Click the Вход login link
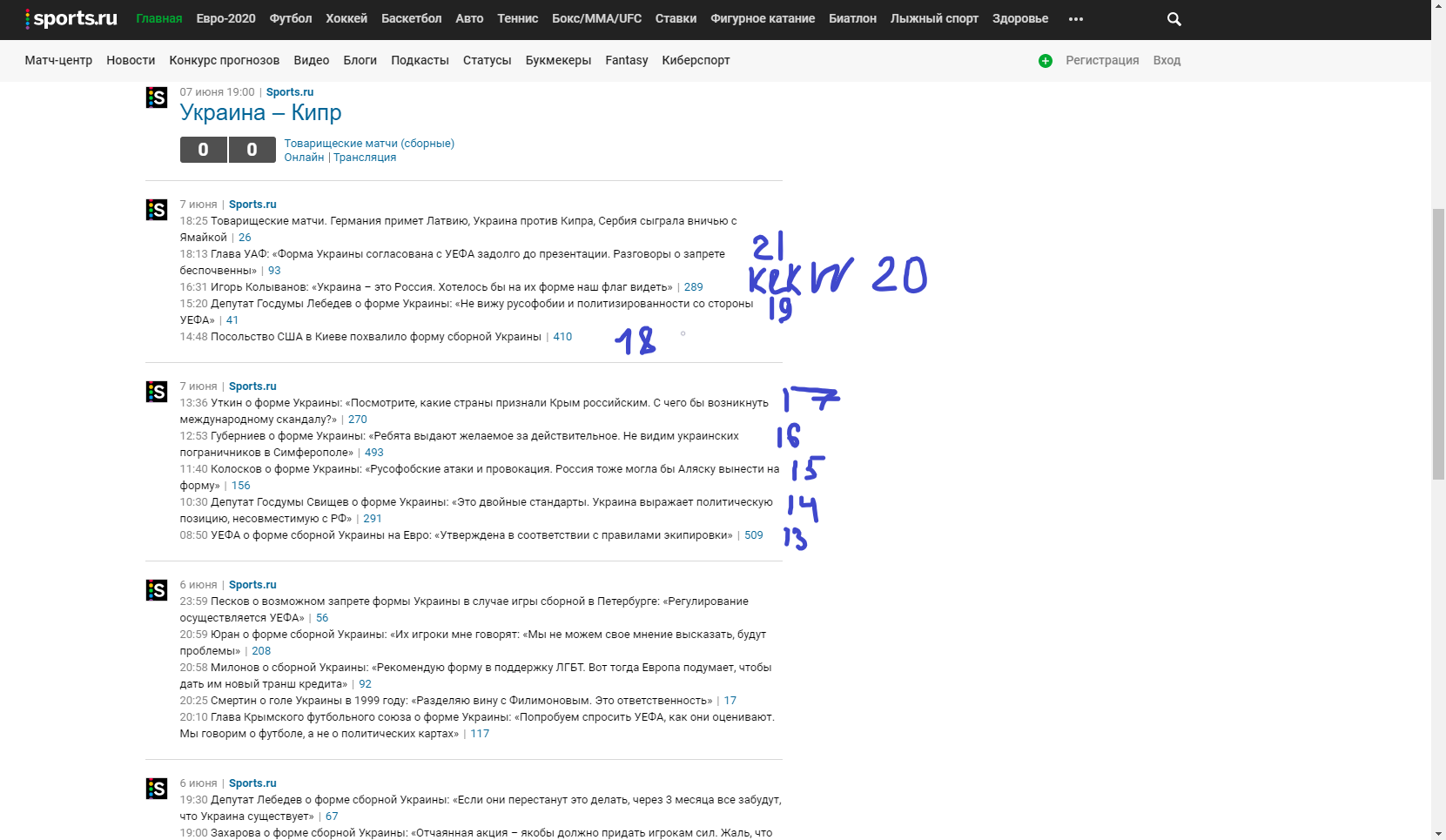This screenshot has height=840, width=1446. 1167,60
